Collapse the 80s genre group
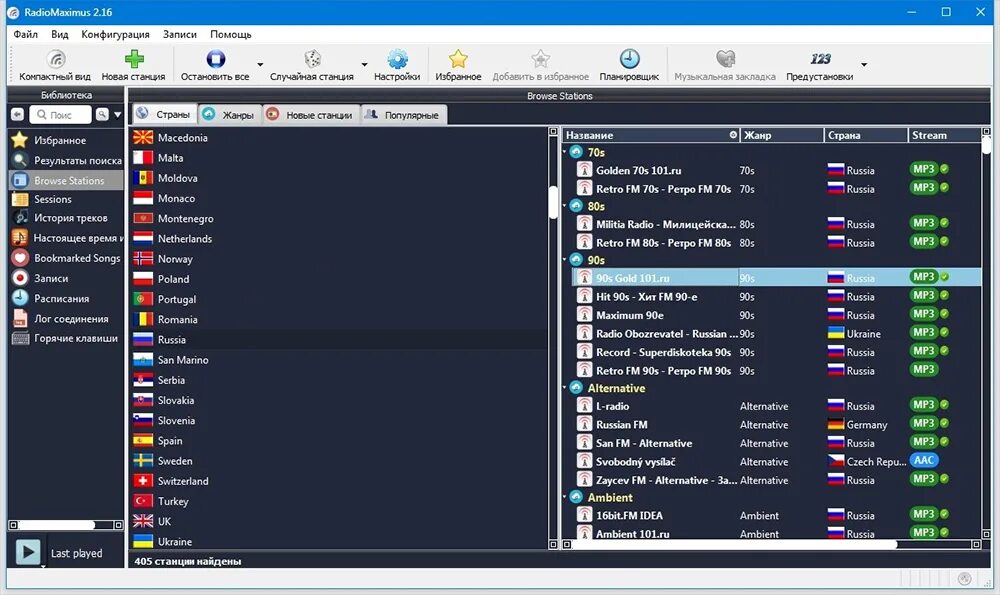 click(x=565, y=206)
